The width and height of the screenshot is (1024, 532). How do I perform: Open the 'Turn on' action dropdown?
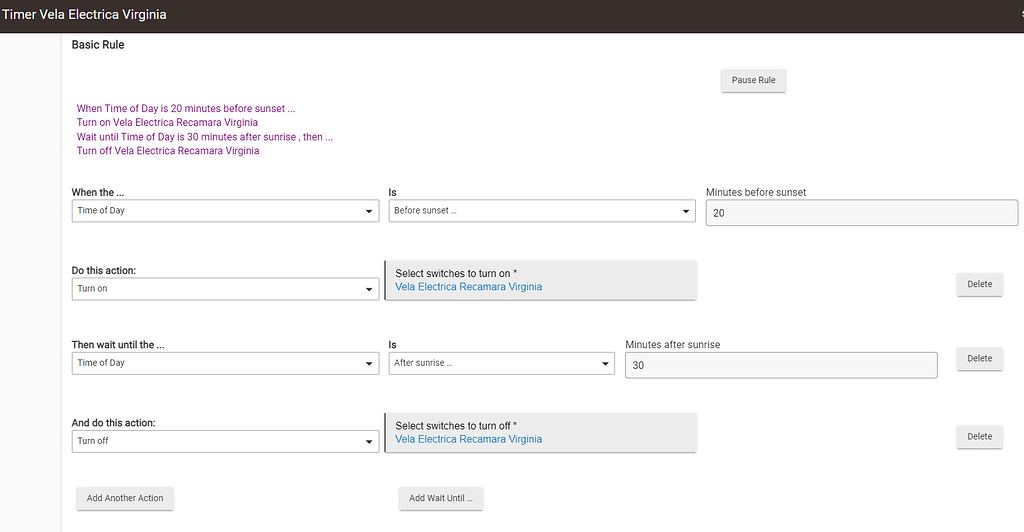click(x=225, y=289)
